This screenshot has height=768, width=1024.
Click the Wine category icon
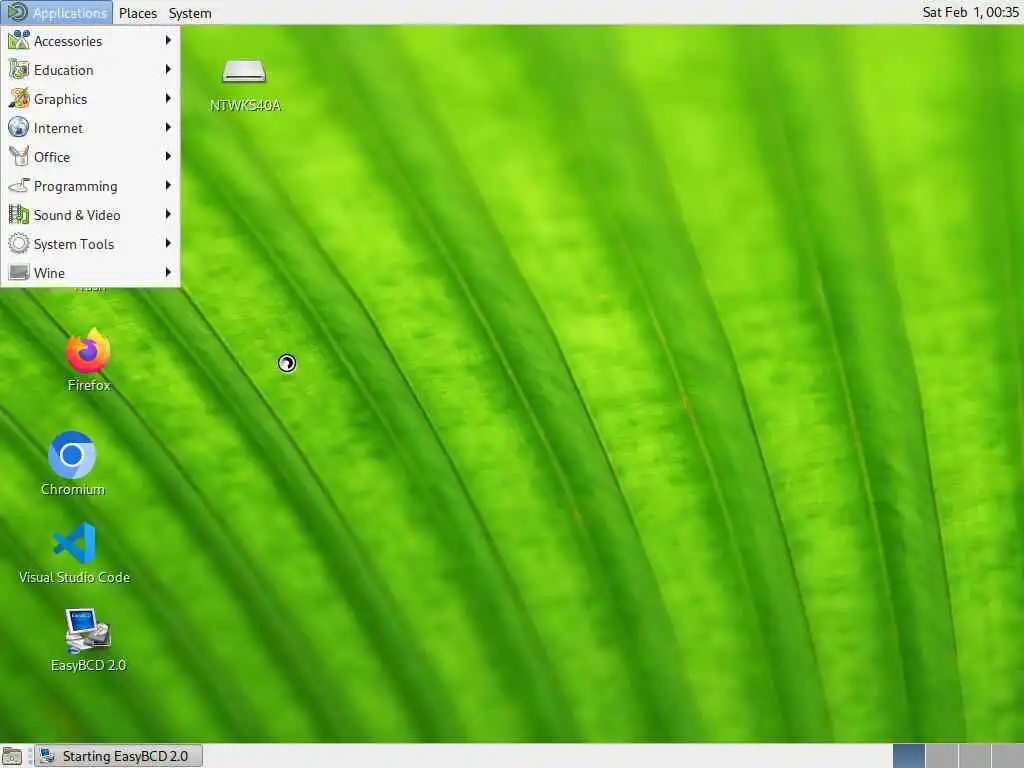pos(18,272)
